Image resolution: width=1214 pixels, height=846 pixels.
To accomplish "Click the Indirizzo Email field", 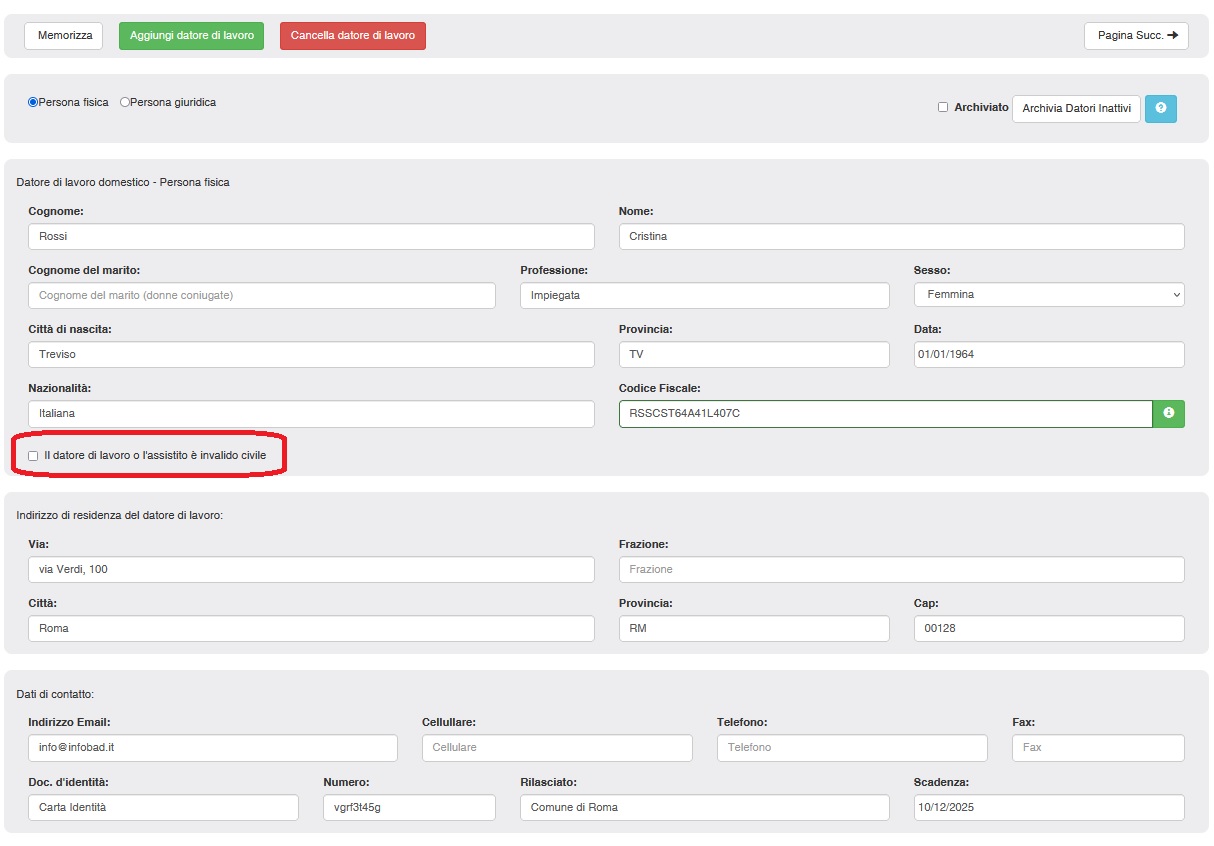I will pyautogui.click(x=213, y=748).
